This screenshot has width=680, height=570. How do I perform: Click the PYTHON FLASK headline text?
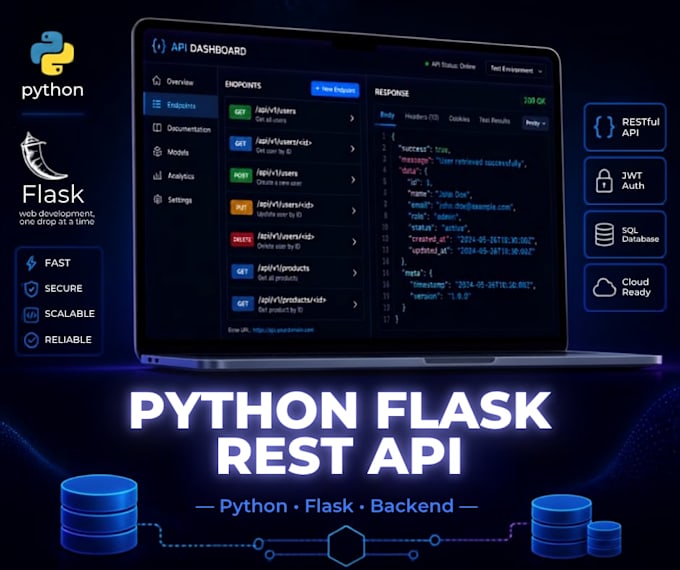click(x=340, y=410)
